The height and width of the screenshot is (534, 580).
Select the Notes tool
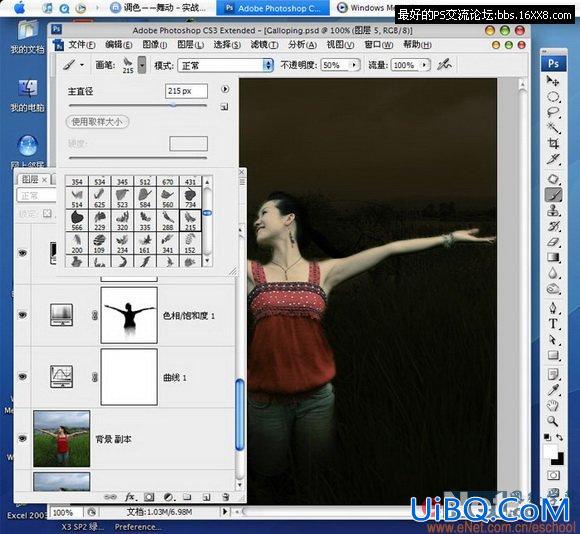click(x=553, y=375)
